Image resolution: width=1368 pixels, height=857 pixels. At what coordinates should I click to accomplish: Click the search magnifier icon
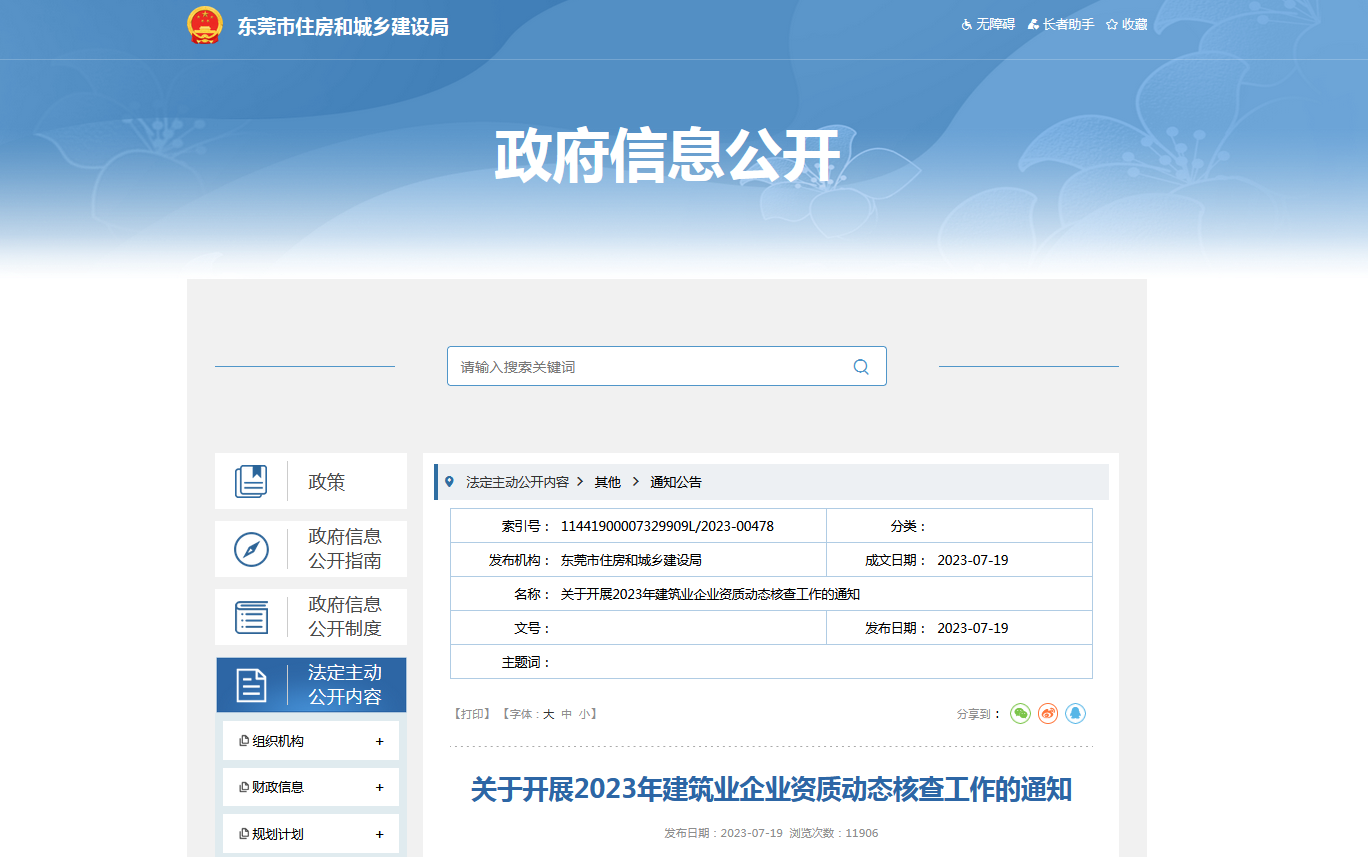click(861, 367)
